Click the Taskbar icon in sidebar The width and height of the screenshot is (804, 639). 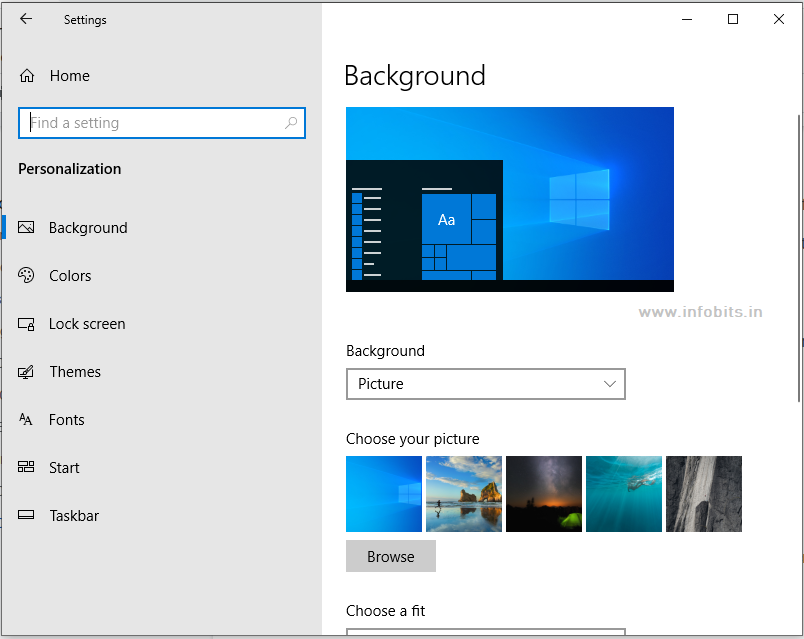pyautogui.click(x=27, y=516)
